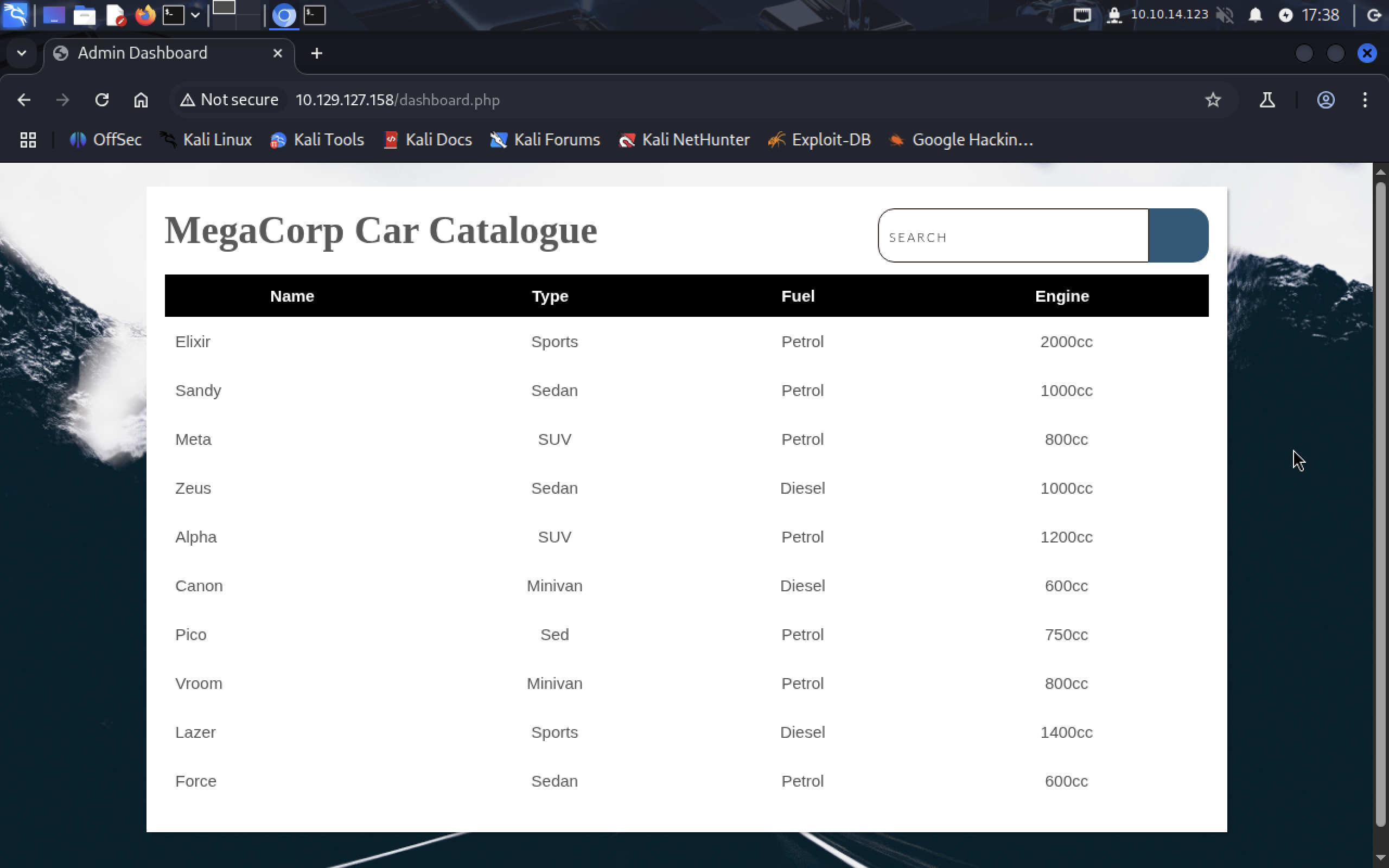The width and height of the screenshot is (1389, 868).
Task: Open the apps grid shortcut
Action: [28, 139]
